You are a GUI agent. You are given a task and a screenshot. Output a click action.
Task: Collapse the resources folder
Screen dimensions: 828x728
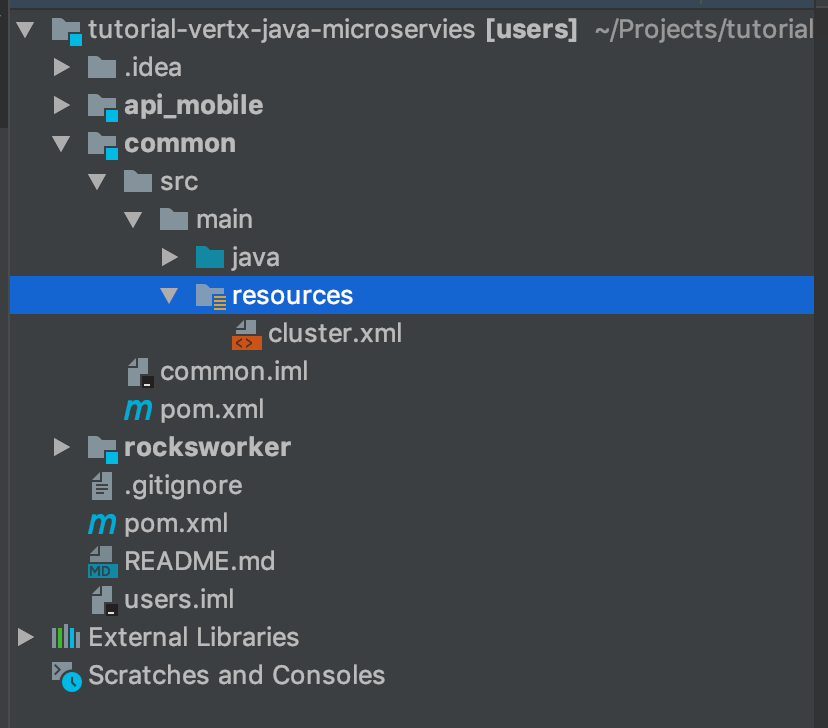[x=169, y=295]
